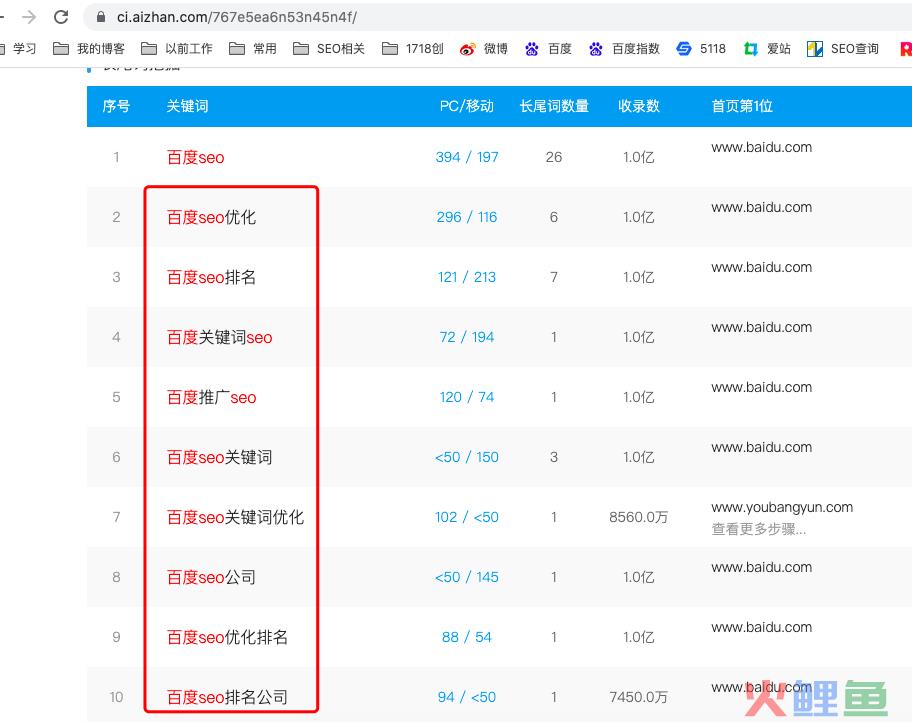Click the 121 / 213 search volume link
The width and height of the screenshot is (912, 722).
pos(466,277)
